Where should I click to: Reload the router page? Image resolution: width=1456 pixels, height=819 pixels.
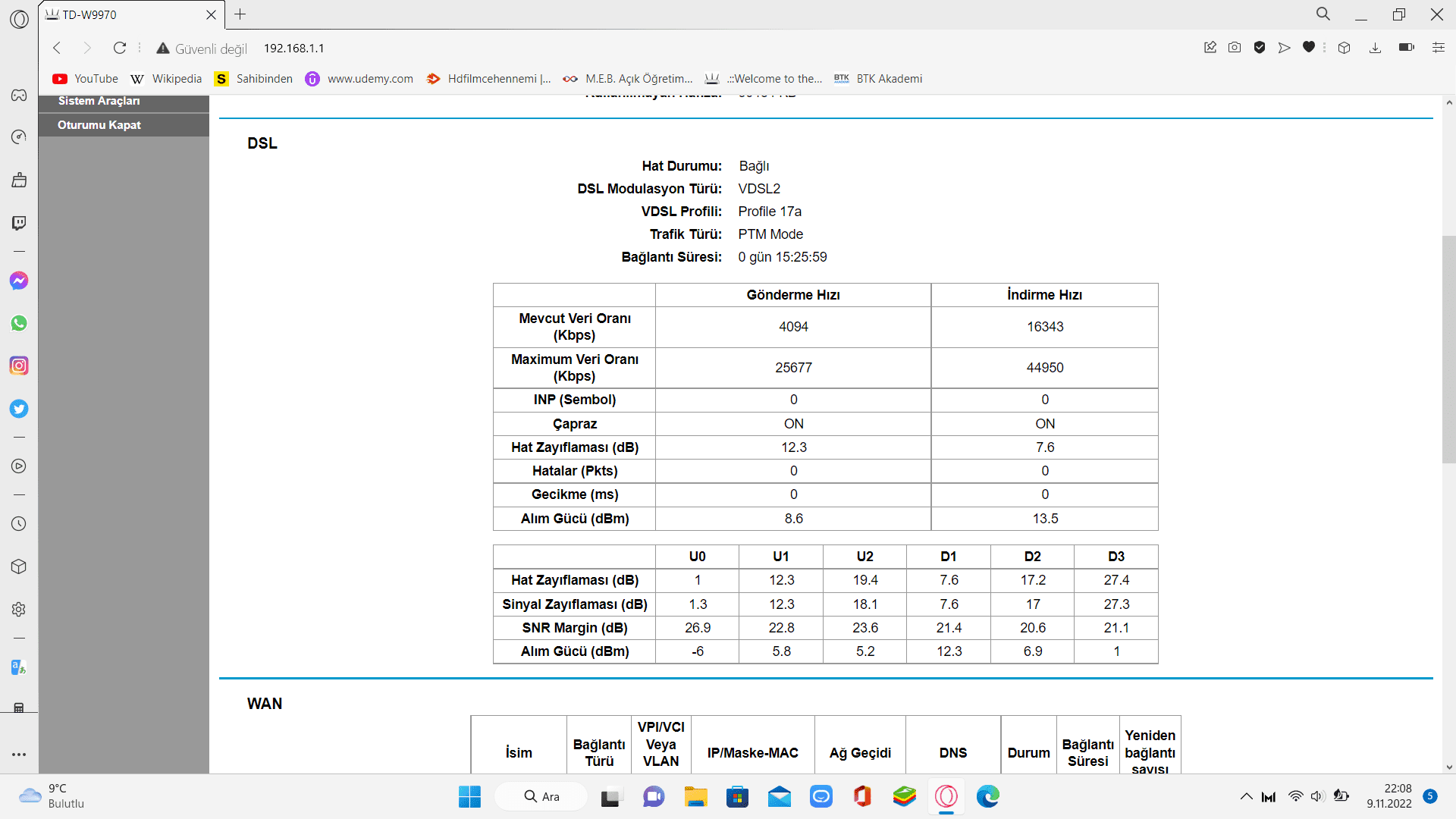(x=120, y=48)
